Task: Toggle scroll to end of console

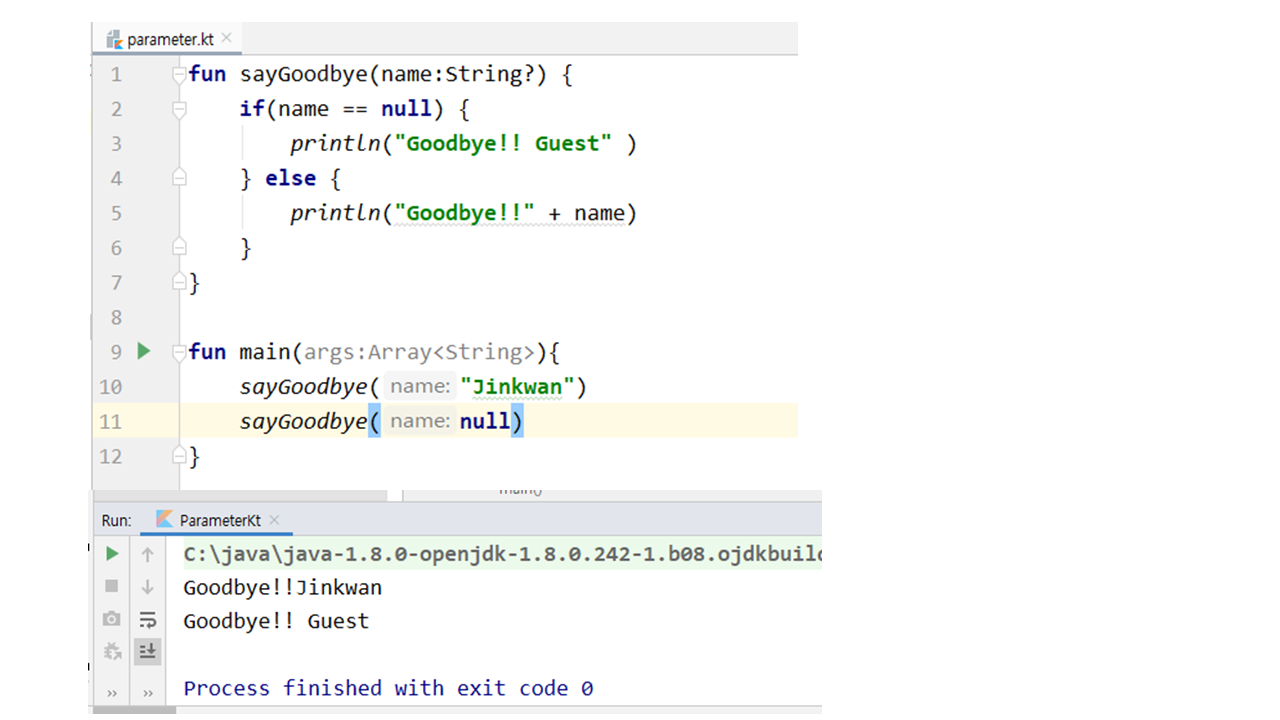Action: pos(148,652)
